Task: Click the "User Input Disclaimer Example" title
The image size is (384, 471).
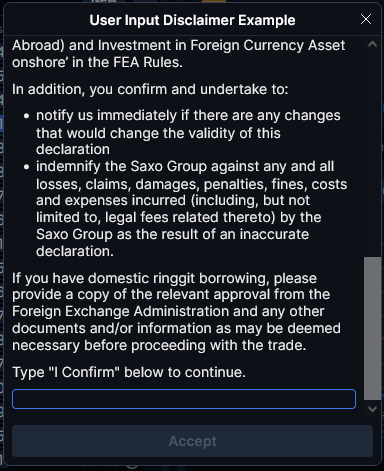Action: [x=192, y=20]
